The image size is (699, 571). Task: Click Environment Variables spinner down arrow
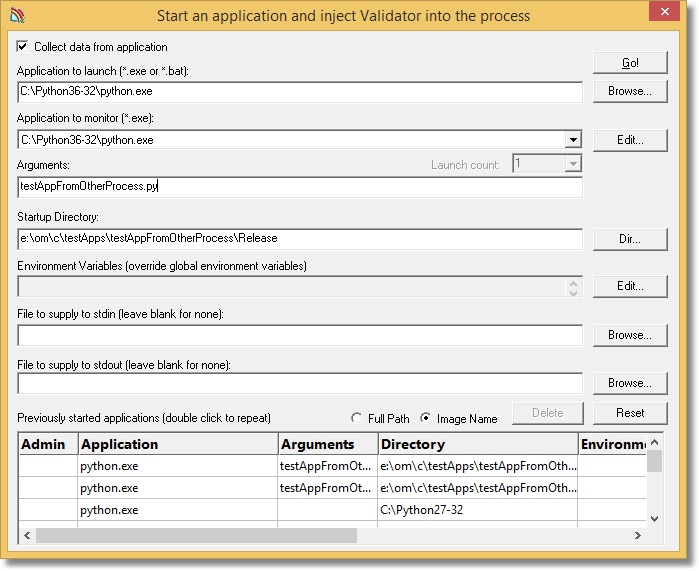[x=573, y=292]
